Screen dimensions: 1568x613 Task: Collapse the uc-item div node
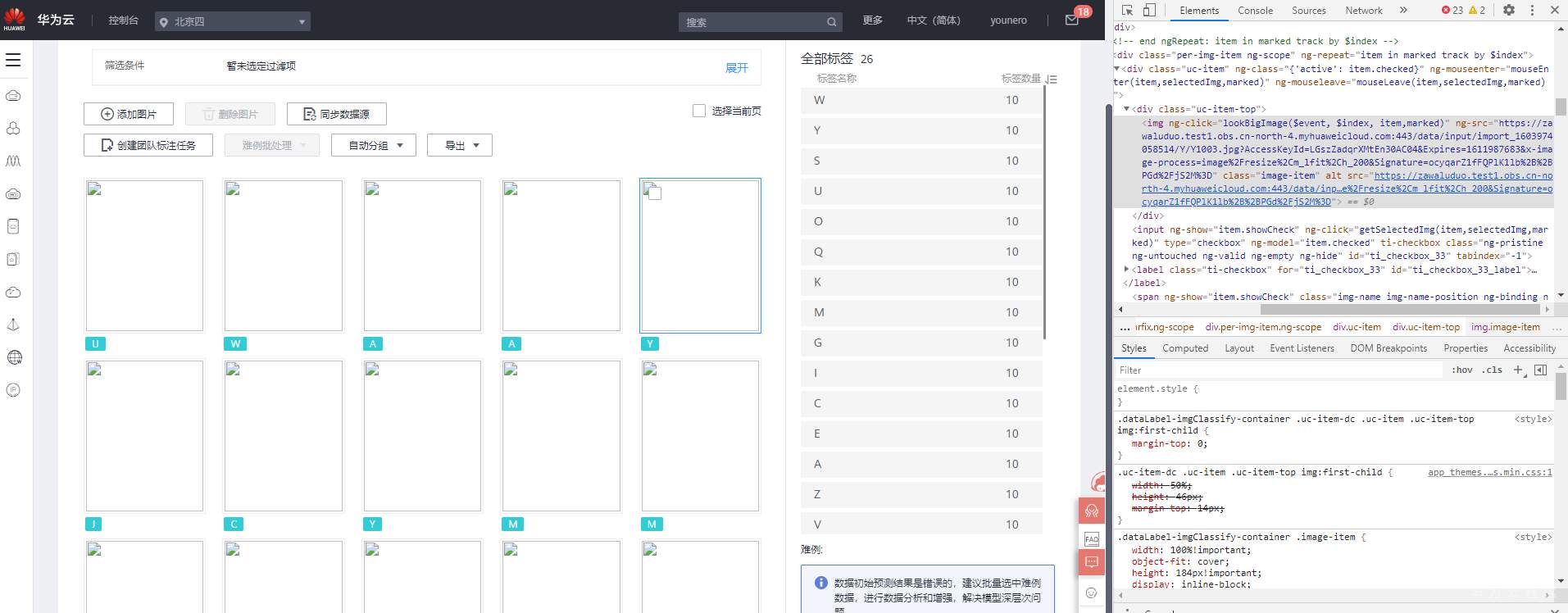click(1117, 69)
